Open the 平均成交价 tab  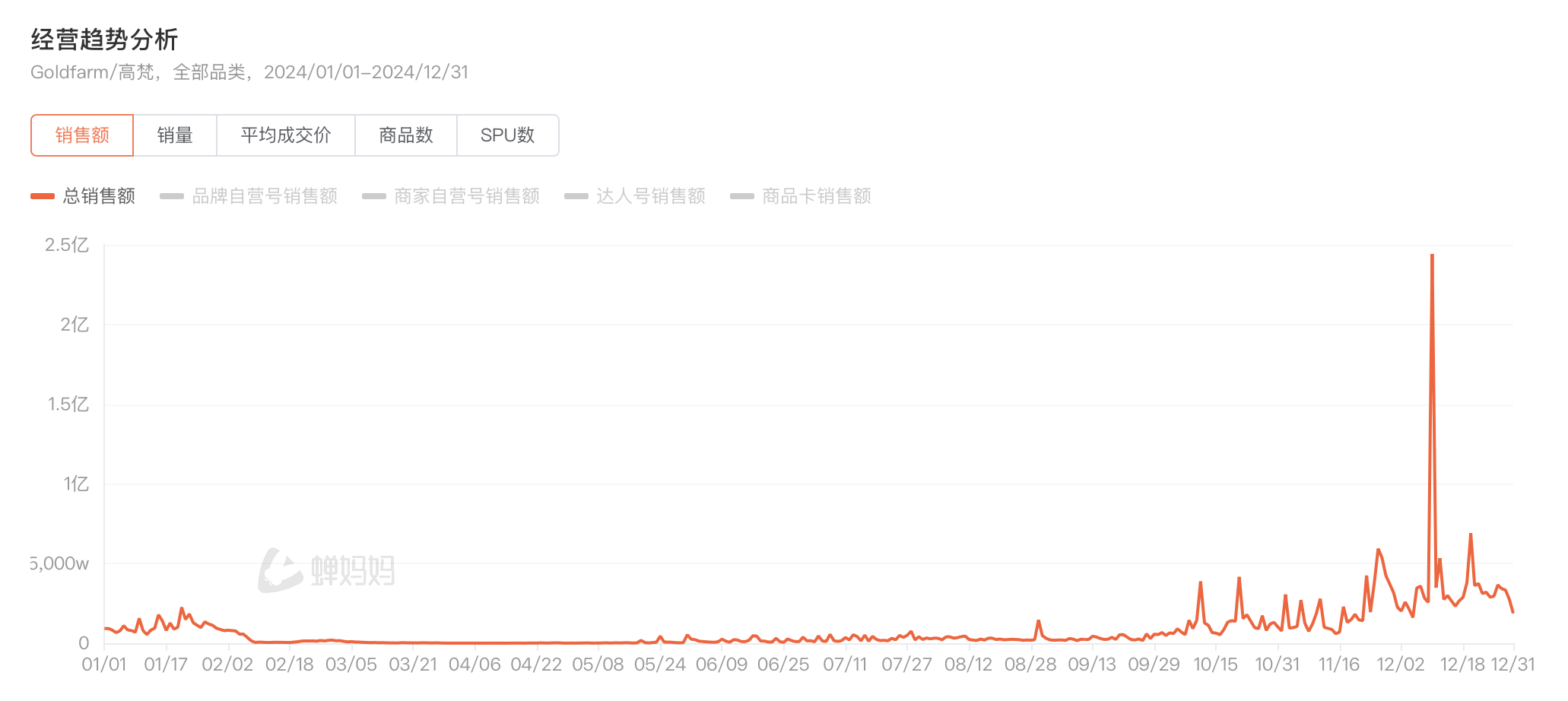(x=286, y=135)
